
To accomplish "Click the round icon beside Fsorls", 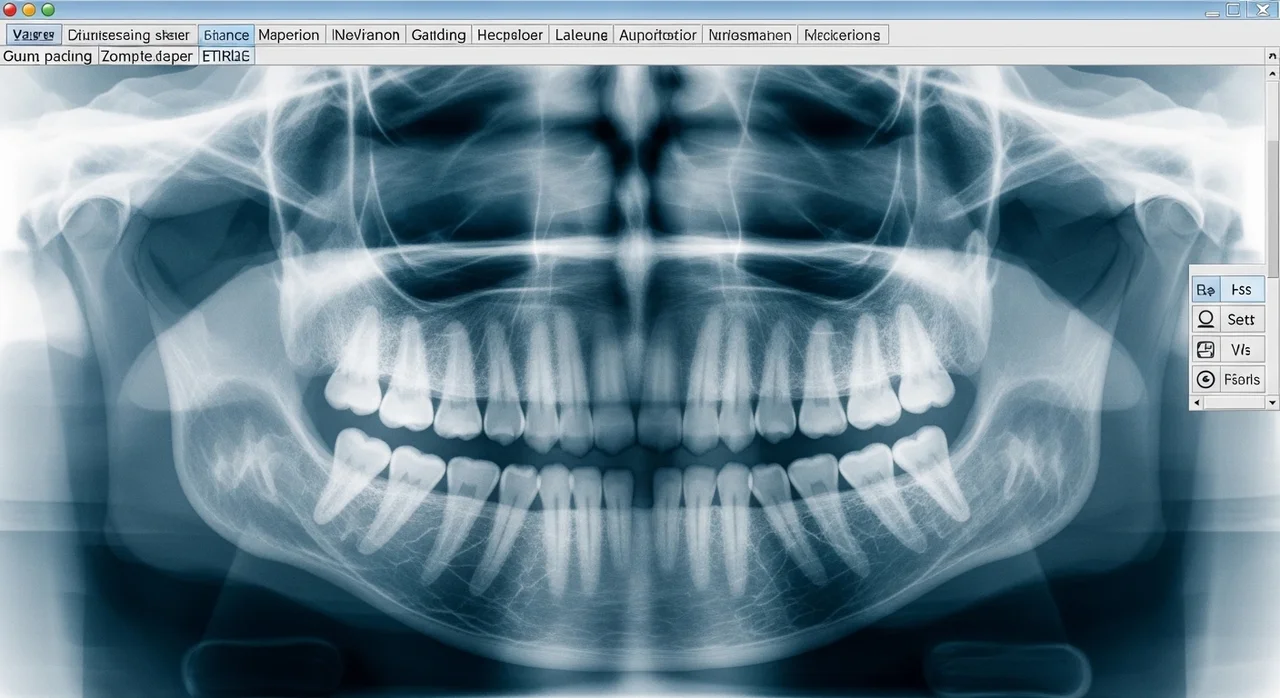I will (1206, 380).
